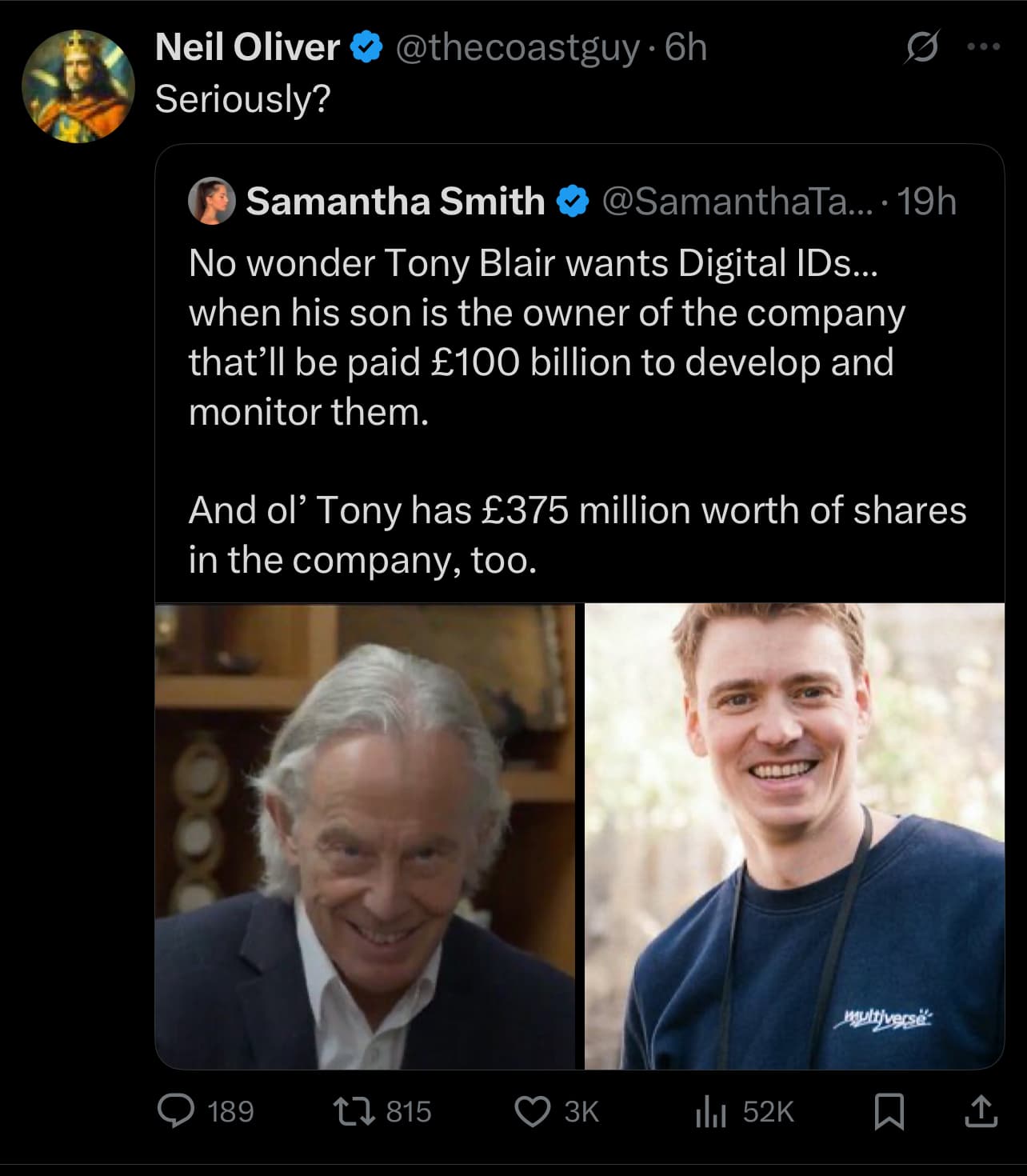Screen dimensions: 1027x1176
Task: Click Samantha Smith's verified badge
Action: [x=571, y=202]
